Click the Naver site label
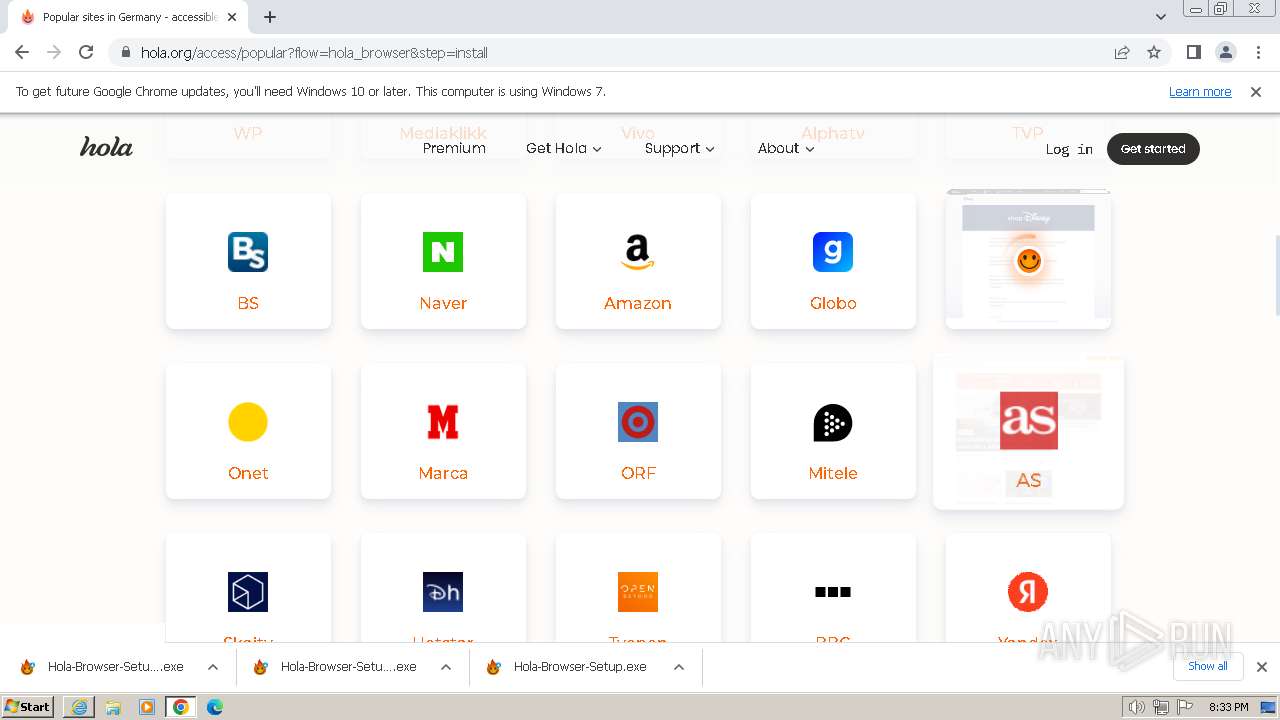Screen dimensions: 1280x720 pyautogui.click(x=443, y=303)
